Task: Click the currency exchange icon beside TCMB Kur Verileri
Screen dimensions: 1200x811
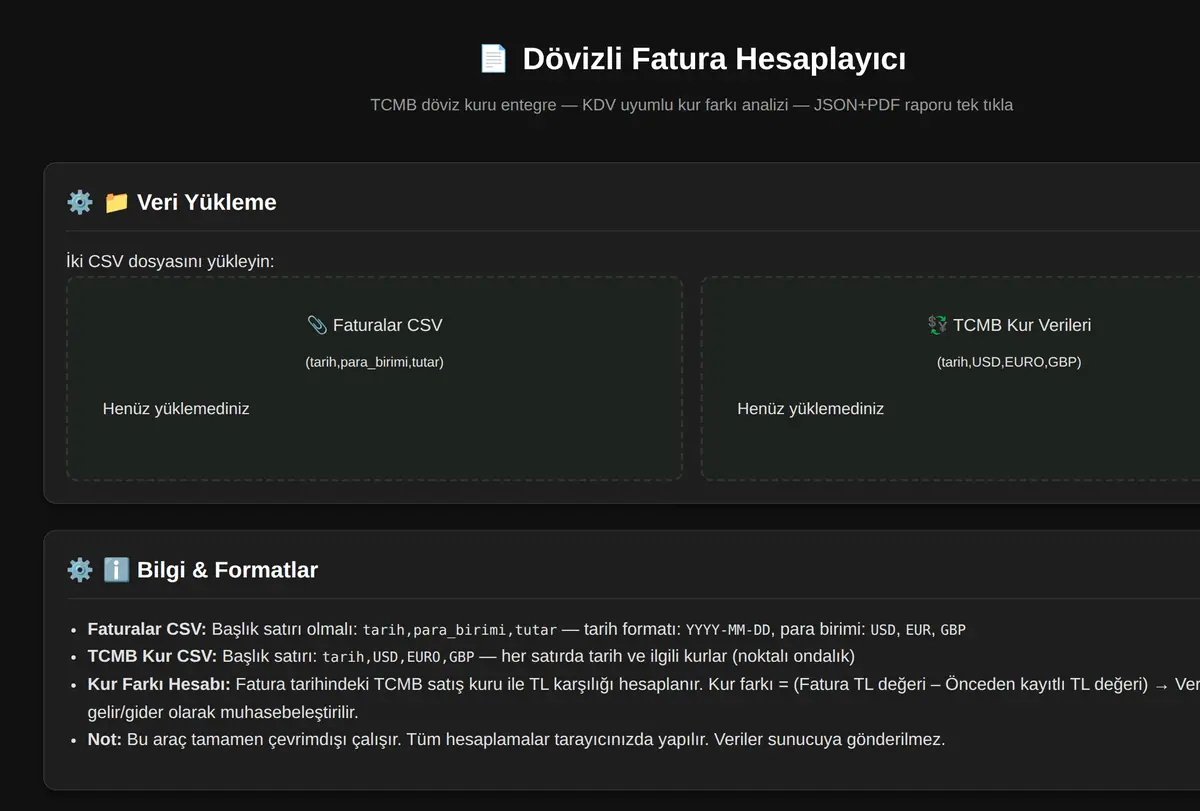Action: point(937,325)
